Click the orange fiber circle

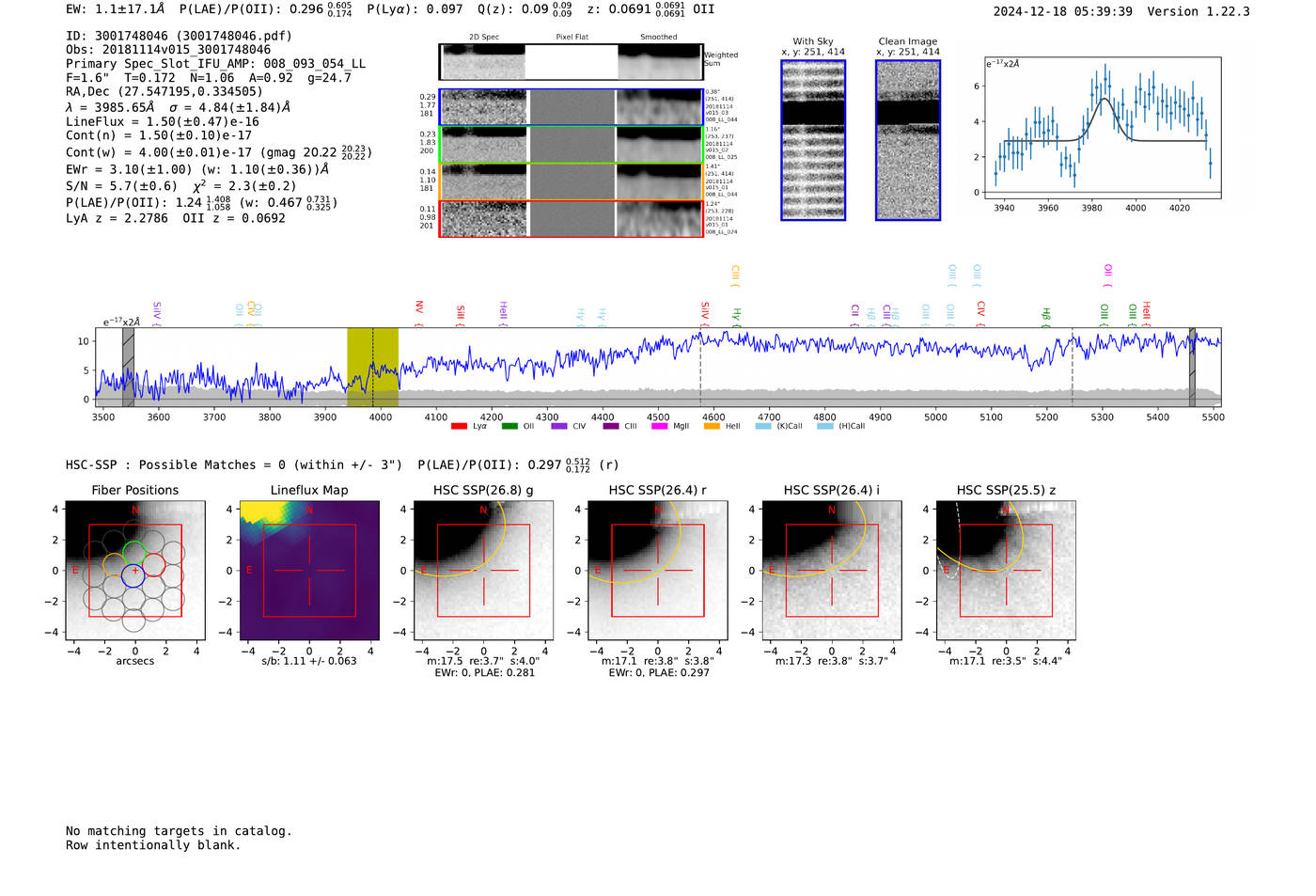[114, 565]
